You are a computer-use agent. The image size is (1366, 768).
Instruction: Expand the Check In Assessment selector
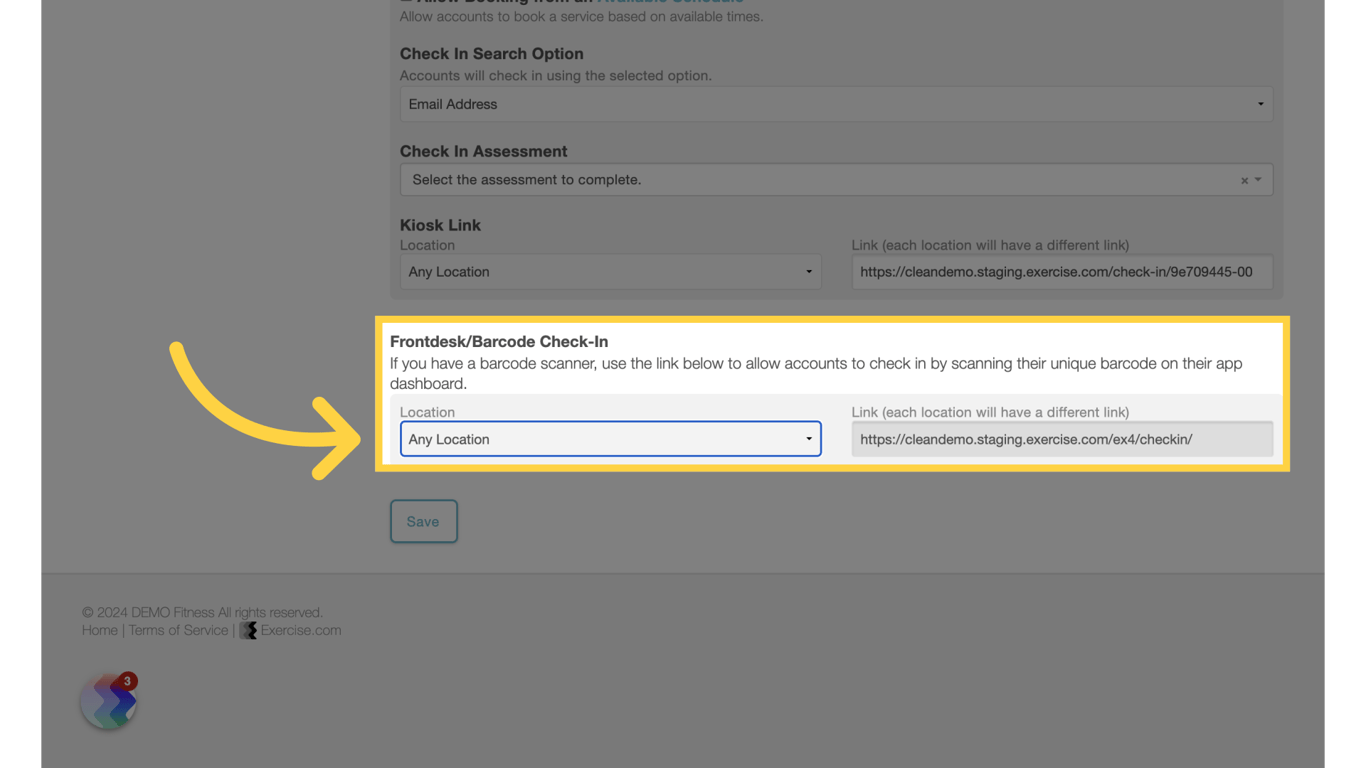[836, 180]
